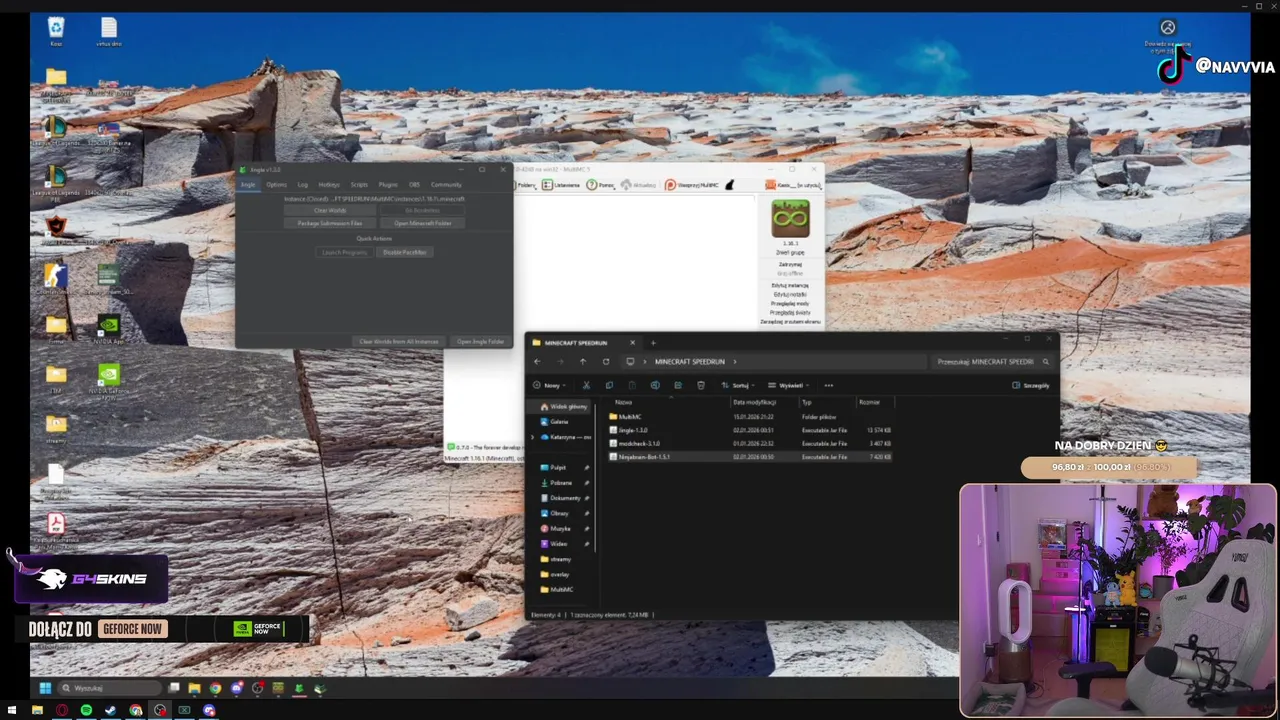Click the MultiMC cat icon

pos(730,185)
